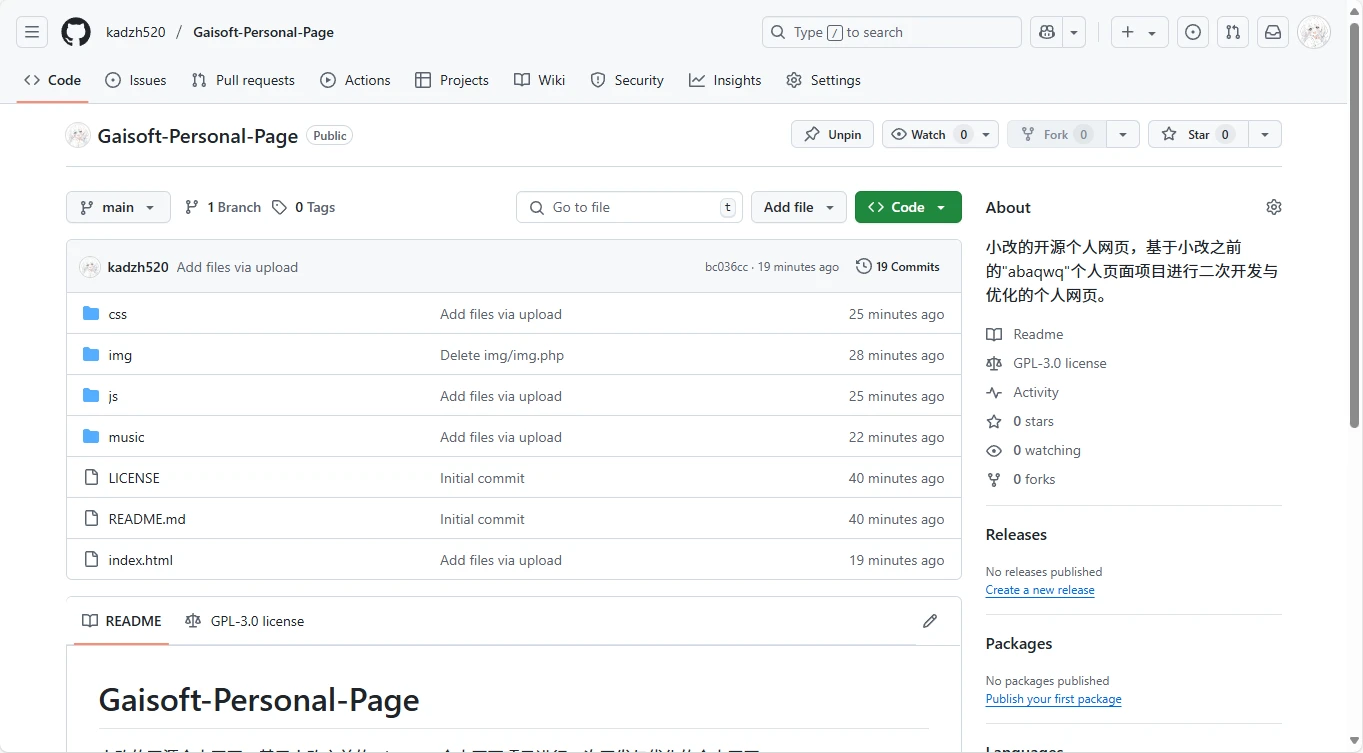Screen dimensions: 1363x753
Task: Open pull requests icon in header
Action: (1233, 32)
